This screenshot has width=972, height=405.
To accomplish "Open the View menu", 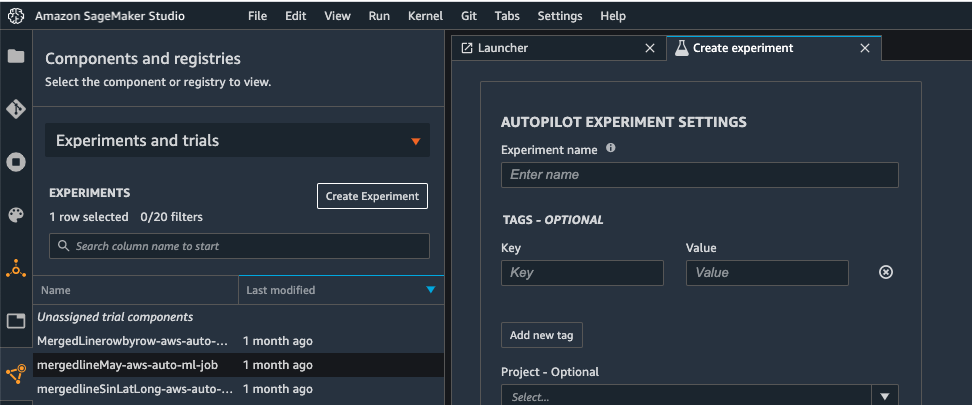I will coord(337,16).
